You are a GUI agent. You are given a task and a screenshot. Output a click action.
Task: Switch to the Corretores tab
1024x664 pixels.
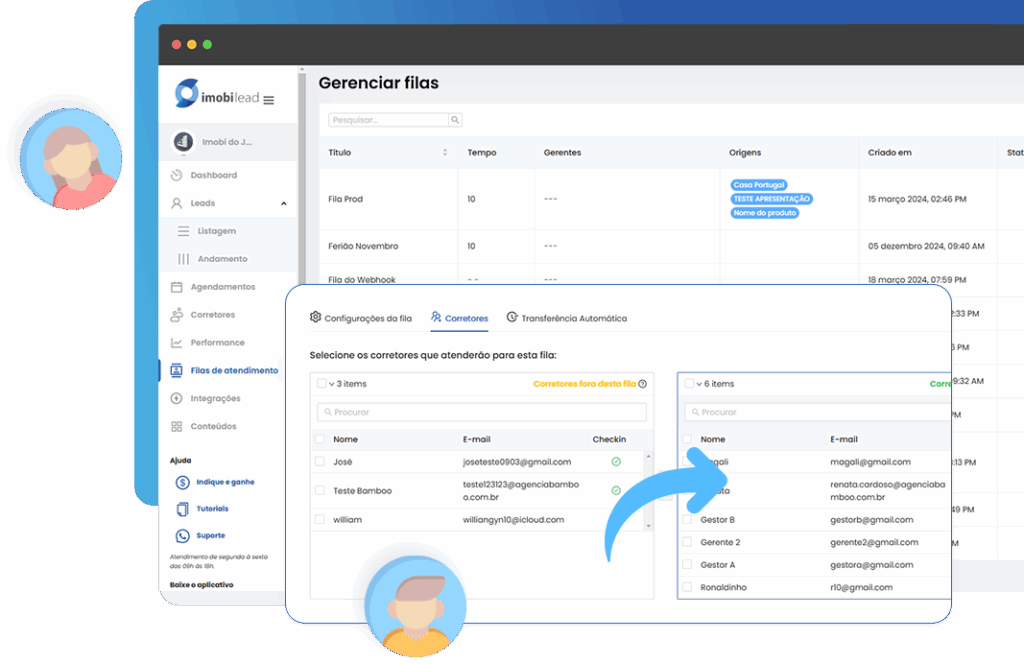pyautogui.click(x=459, y=319)
